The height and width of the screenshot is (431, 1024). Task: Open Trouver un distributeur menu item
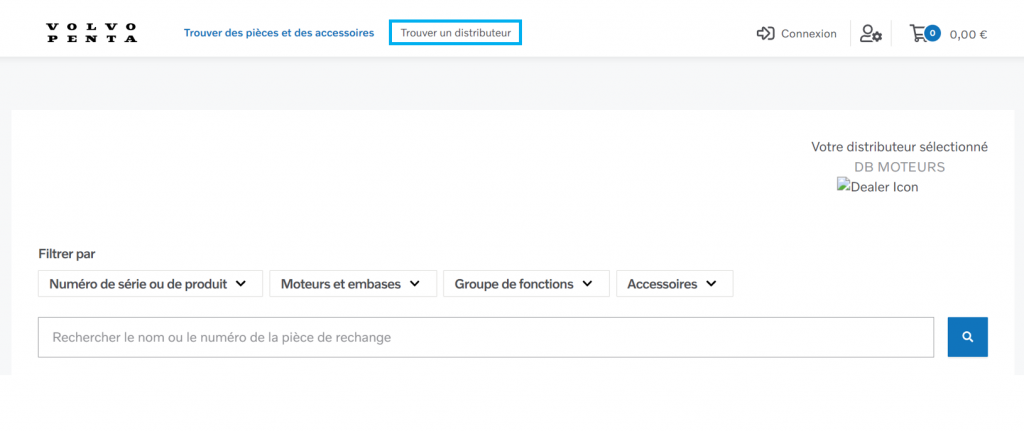click(455, 33)
